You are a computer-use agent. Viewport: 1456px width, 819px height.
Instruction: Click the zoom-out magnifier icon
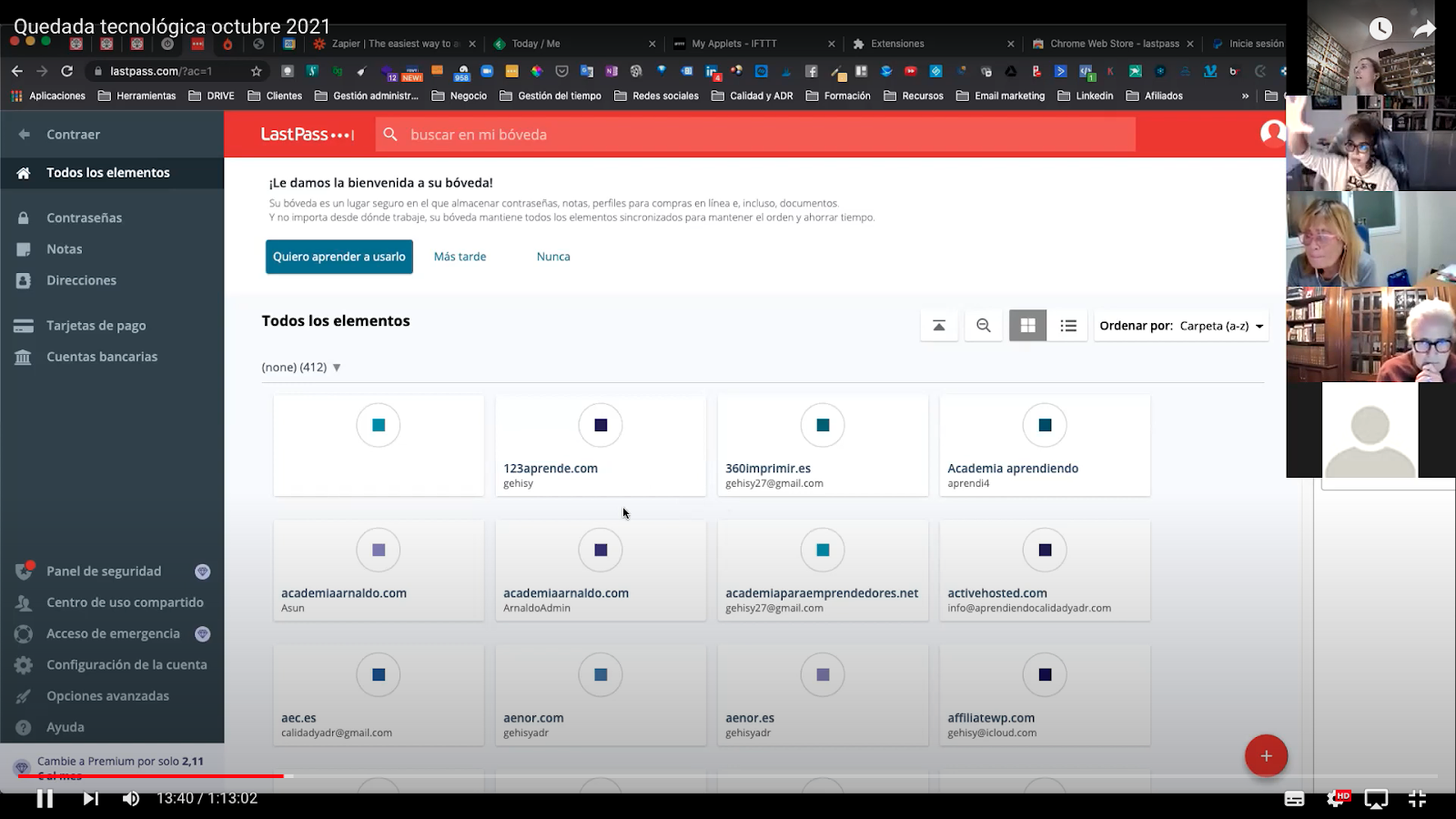984,326
